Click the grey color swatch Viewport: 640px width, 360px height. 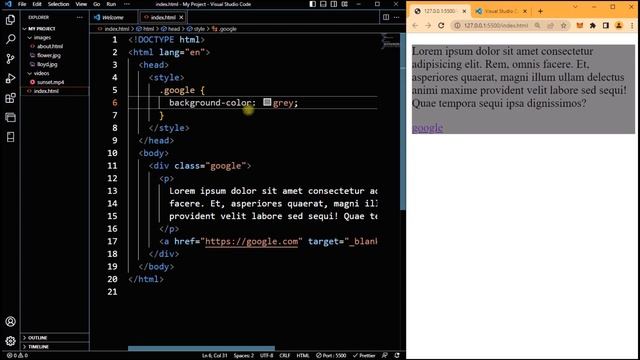point(267,102)
